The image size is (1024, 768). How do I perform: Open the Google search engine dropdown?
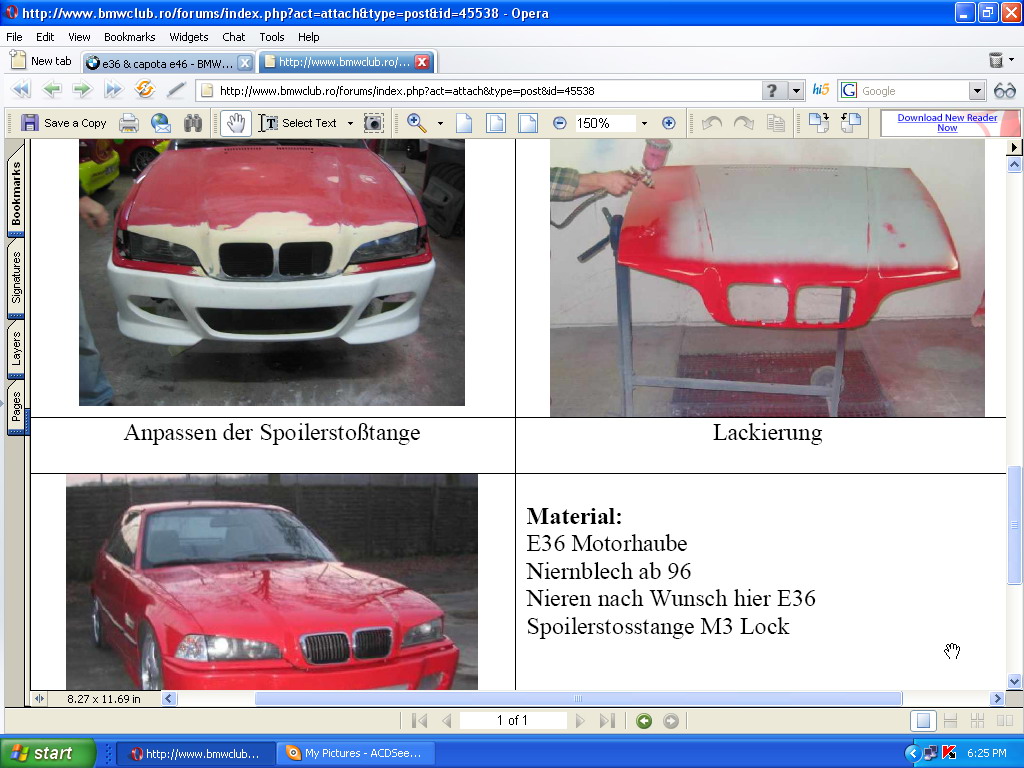(x=977, y=91)
